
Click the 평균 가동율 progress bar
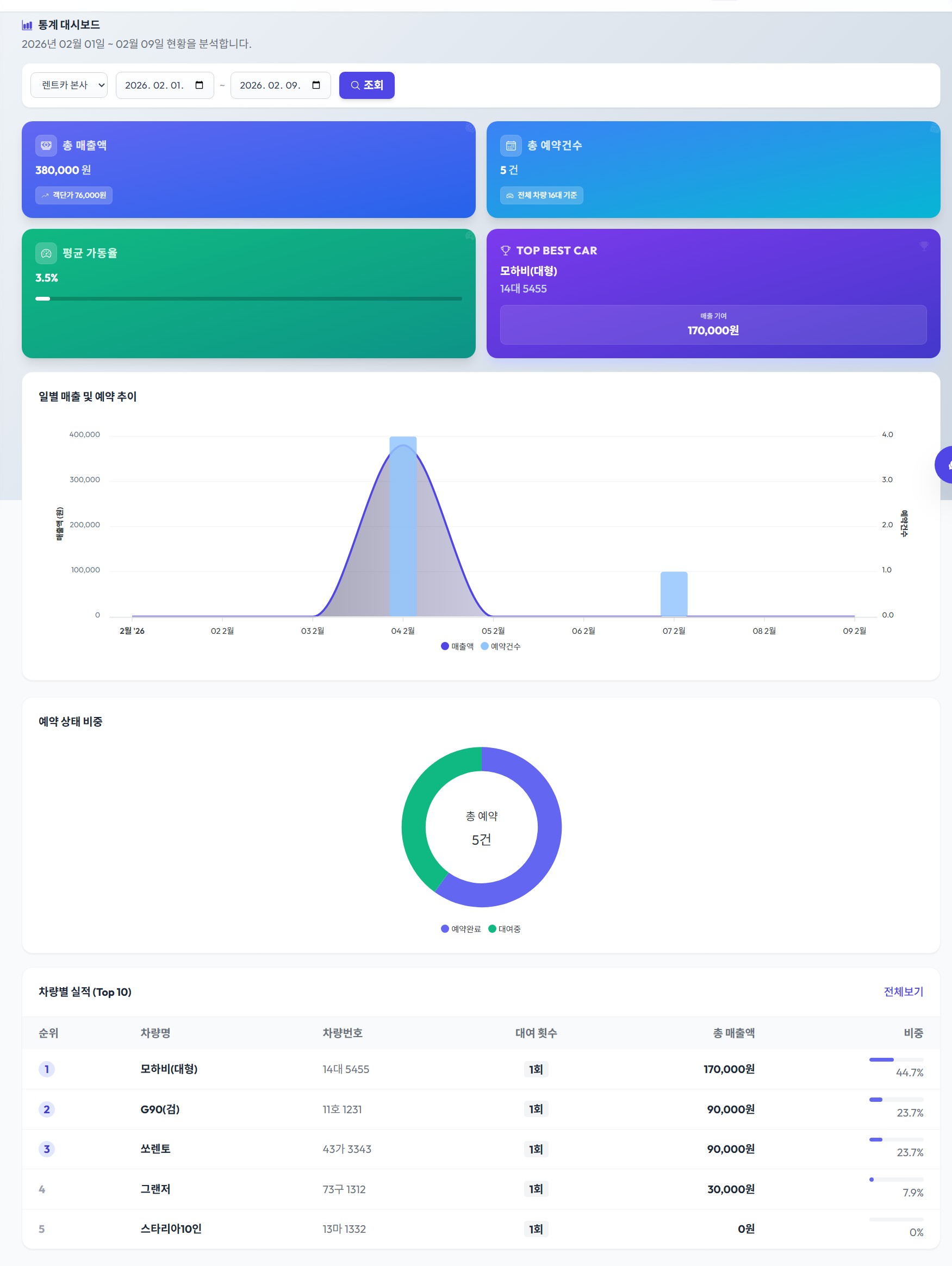tap(248, 298)
